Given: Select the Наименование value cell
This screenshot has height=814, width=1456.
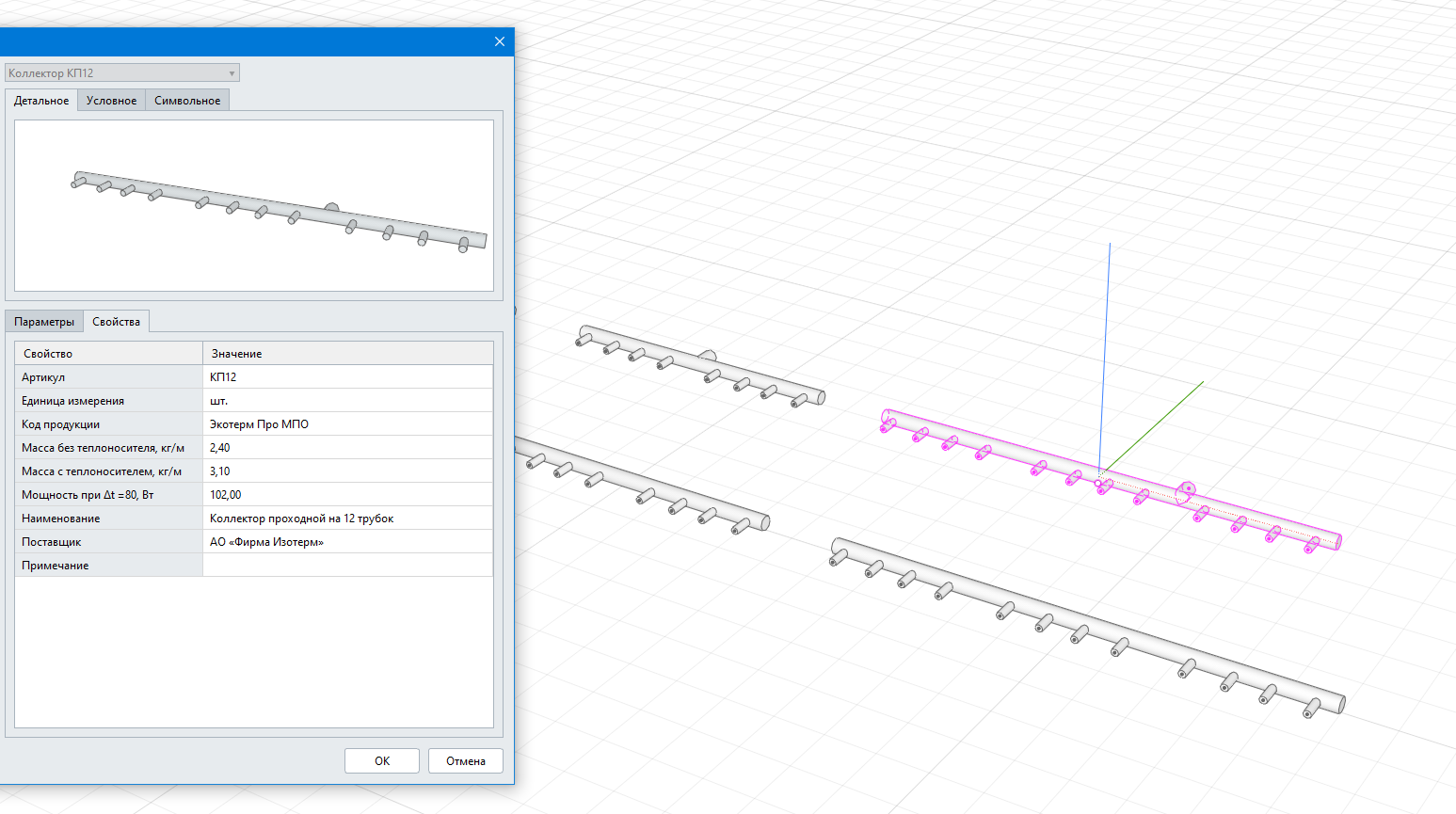Looking at the screenshot, I should coord(346,519).
